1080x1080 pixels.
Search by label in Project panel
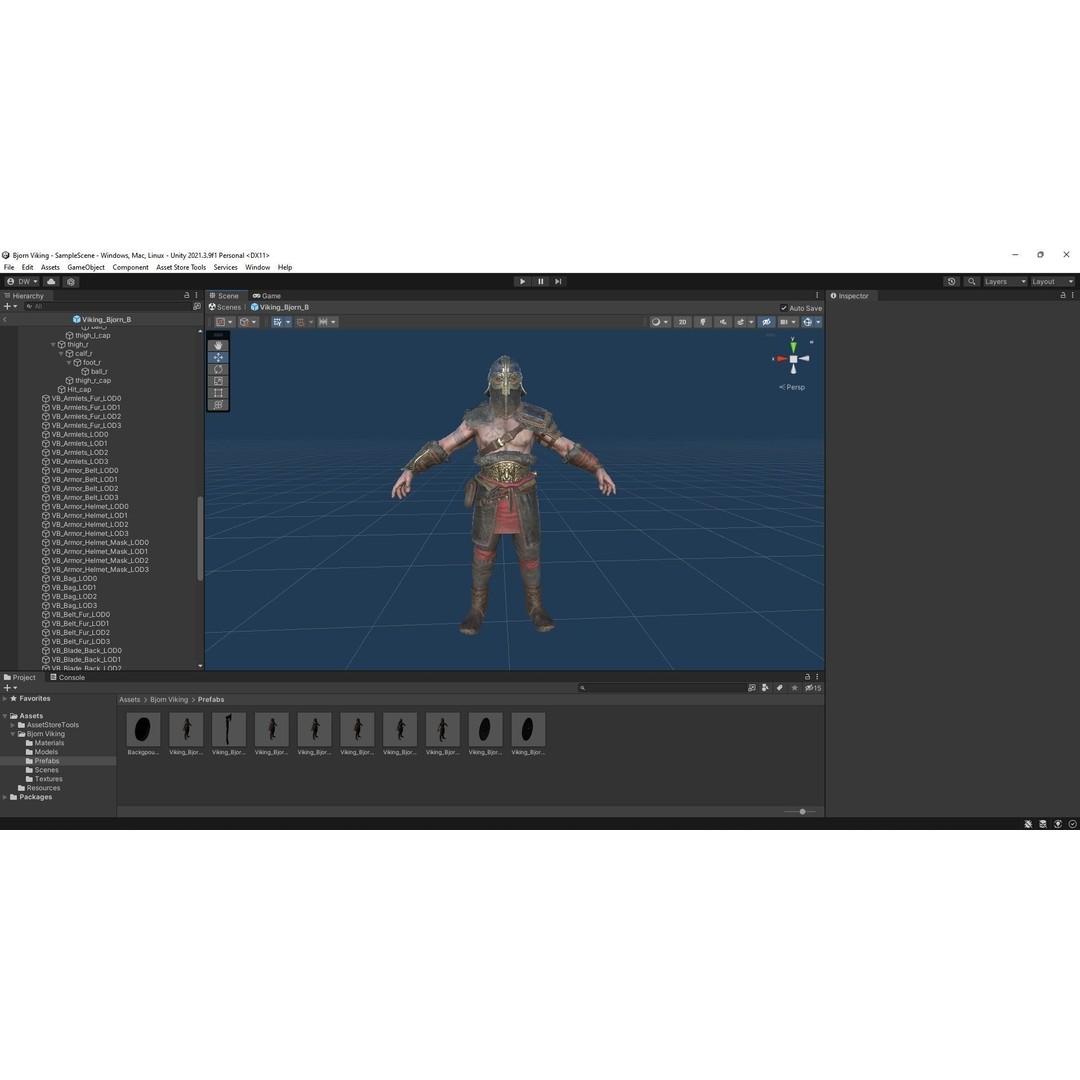point(780,688)
